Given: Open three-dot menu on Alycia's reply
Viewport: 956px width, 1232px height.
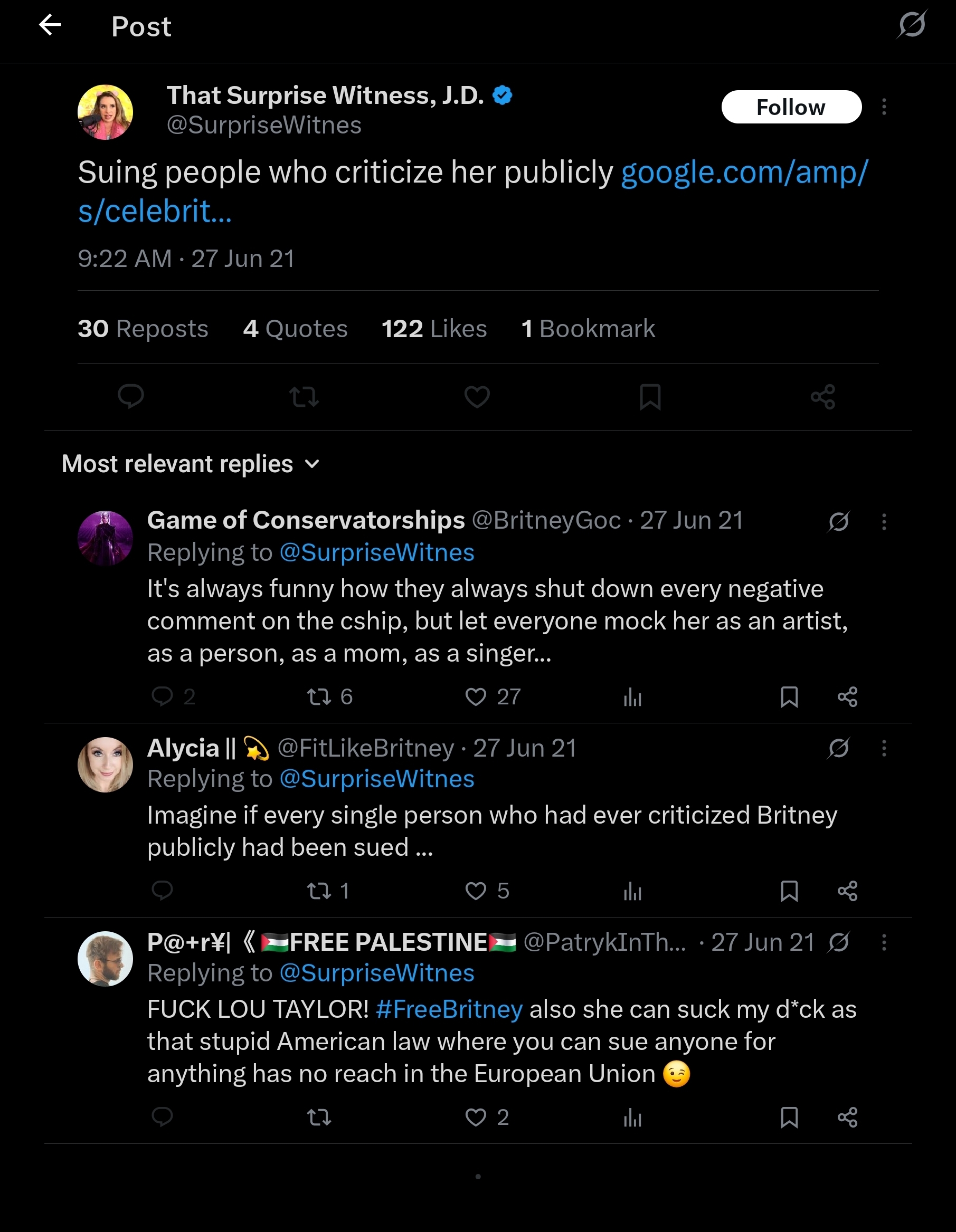Looking at the screenshot, I should pyautogui.click(x=884, y=749).
